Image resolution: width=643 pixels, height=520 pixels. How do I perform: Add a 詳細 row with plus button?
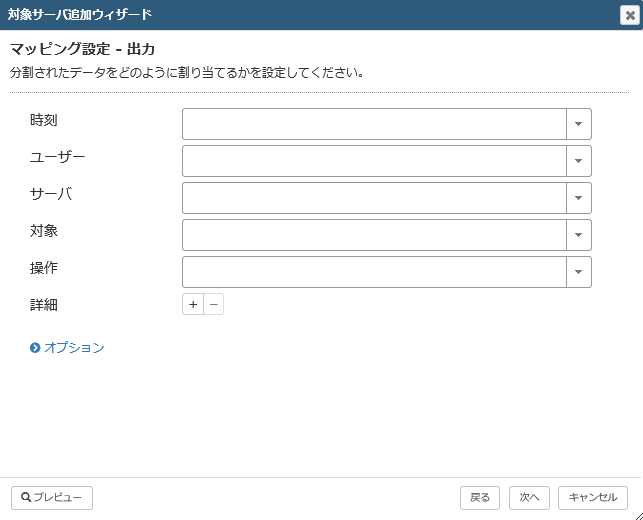pos(193,304)
